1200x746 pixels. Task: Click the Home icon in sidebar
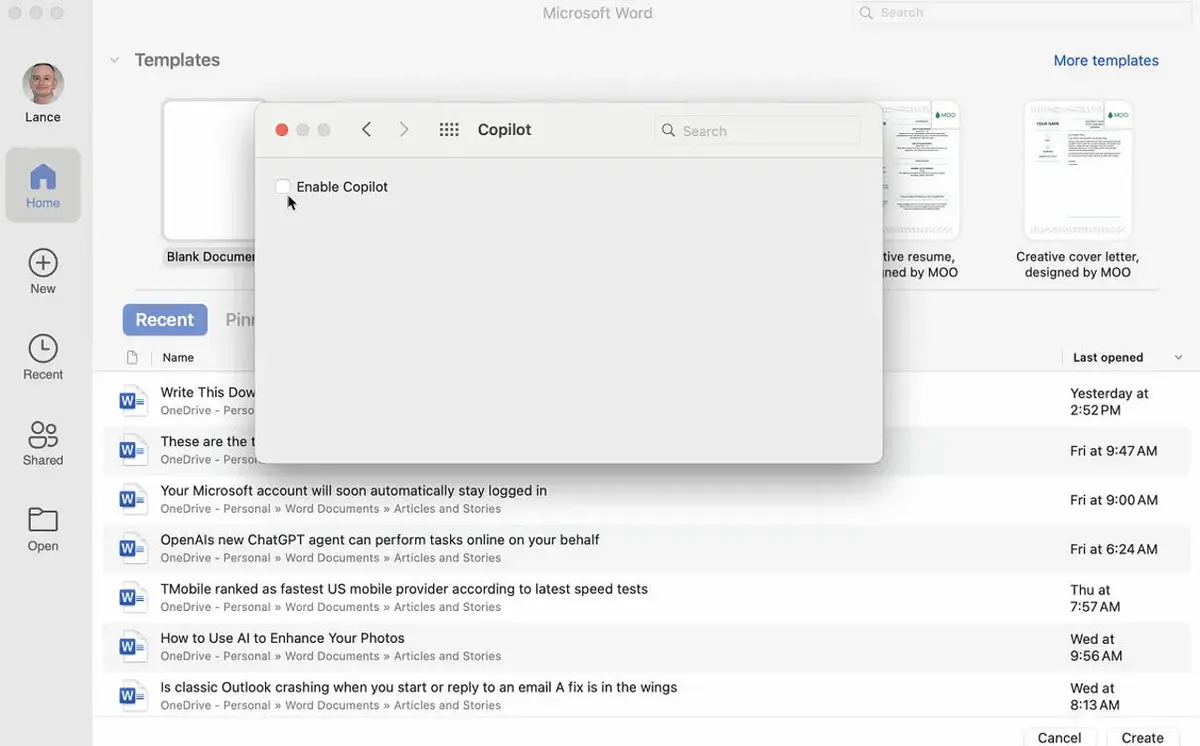pos(43,178)
